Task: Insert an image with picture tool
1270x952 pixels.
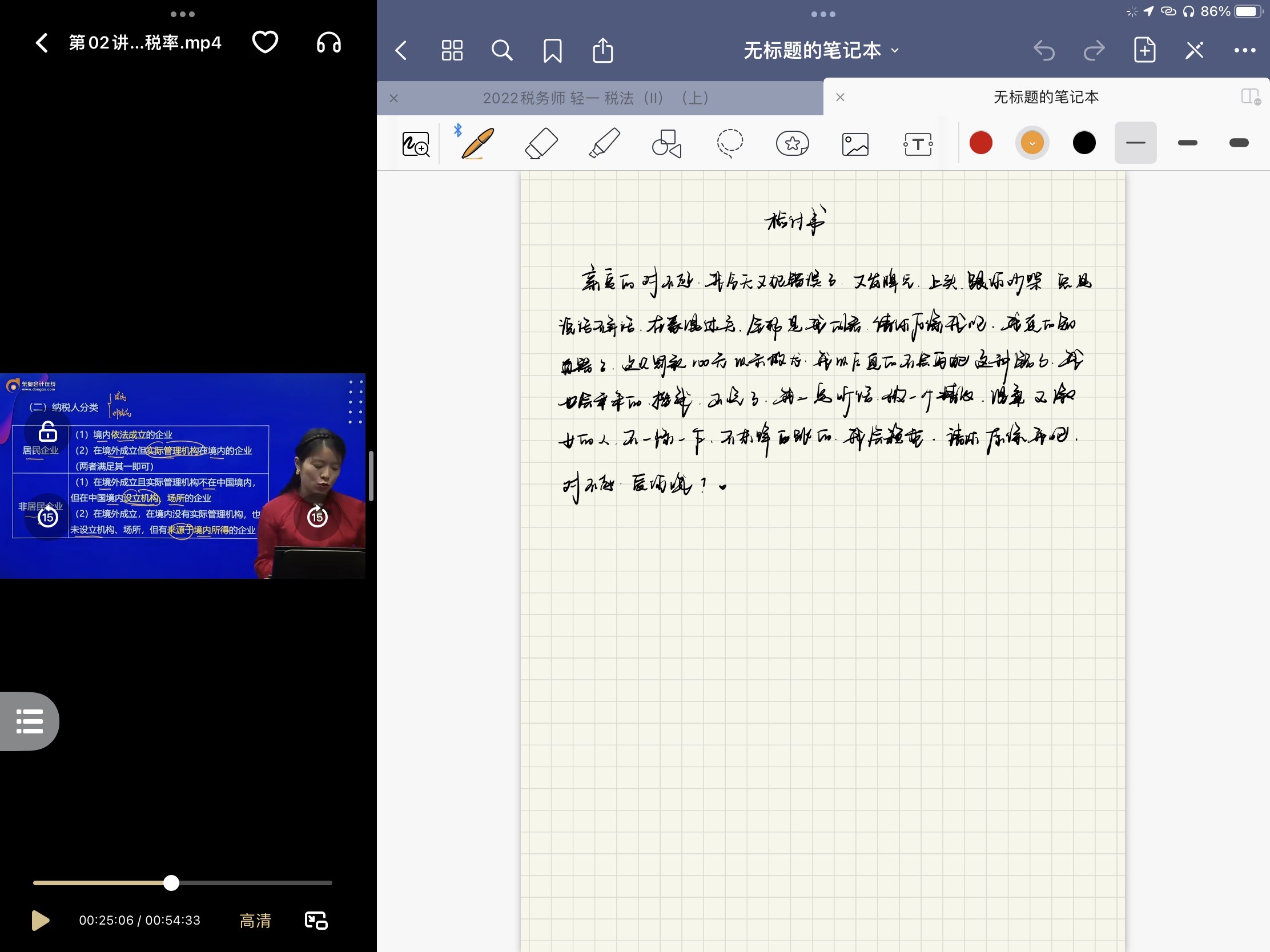Action: click(855, 143)
